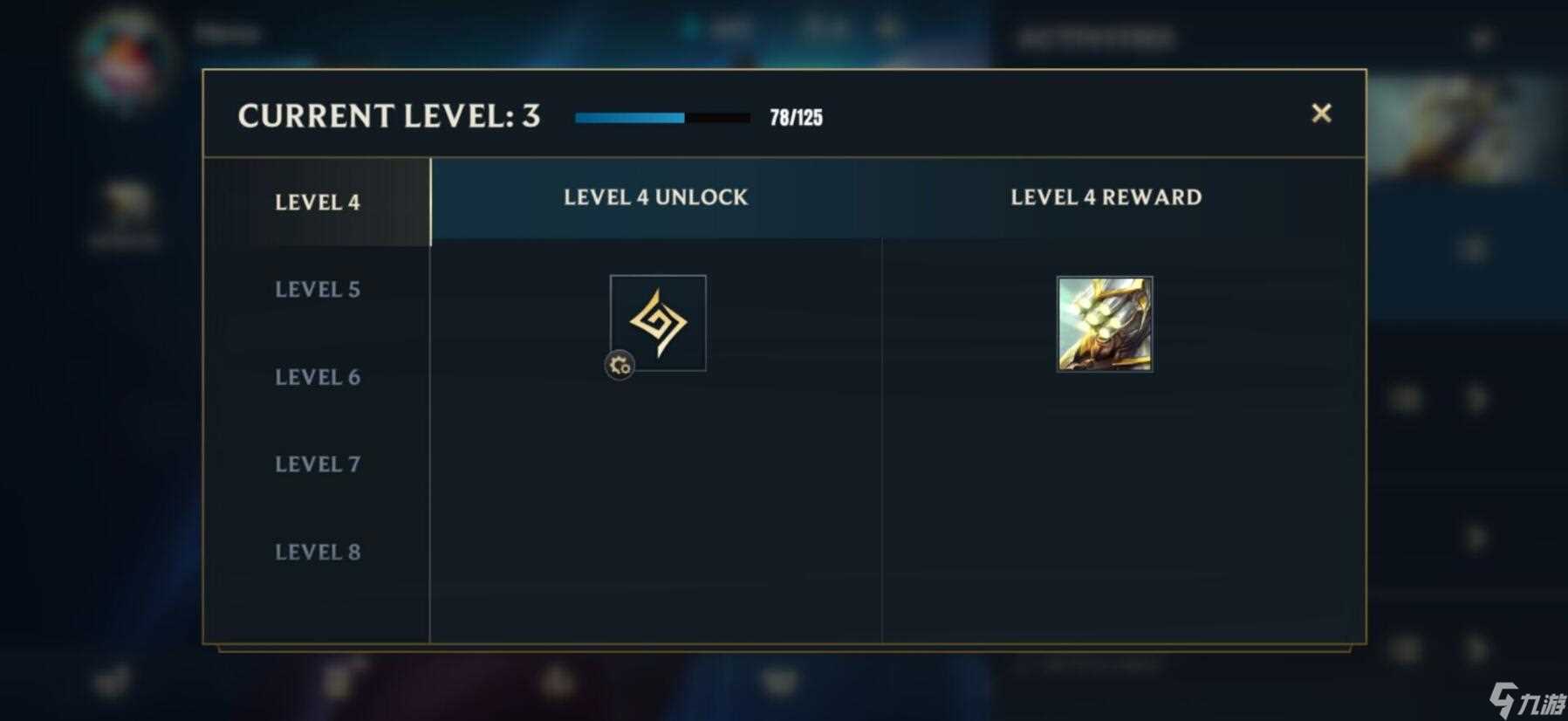Screen dimensions: 1568x721
Task: Switch to the LEVEL 5 tab
Action: (317, 289)
